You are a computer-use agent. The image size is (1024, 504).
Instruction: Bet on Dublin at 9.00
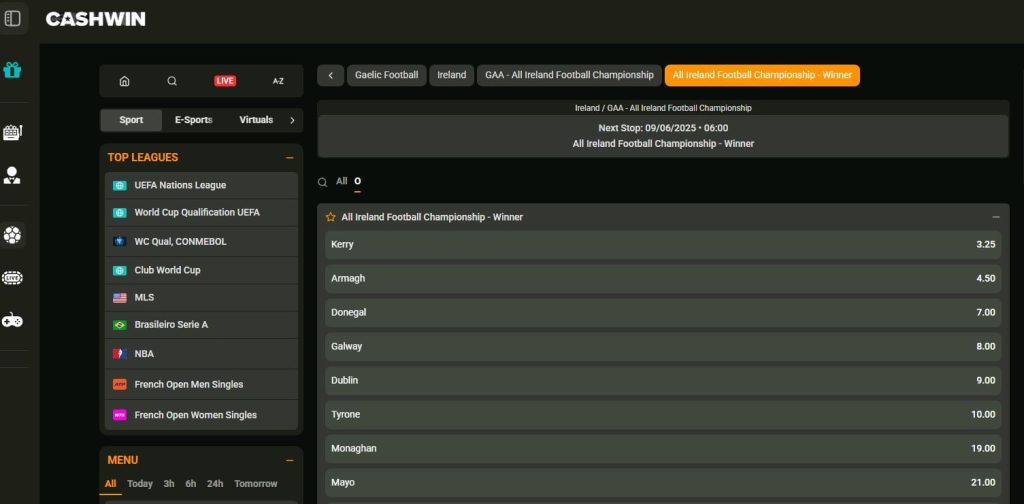(663, 381)
